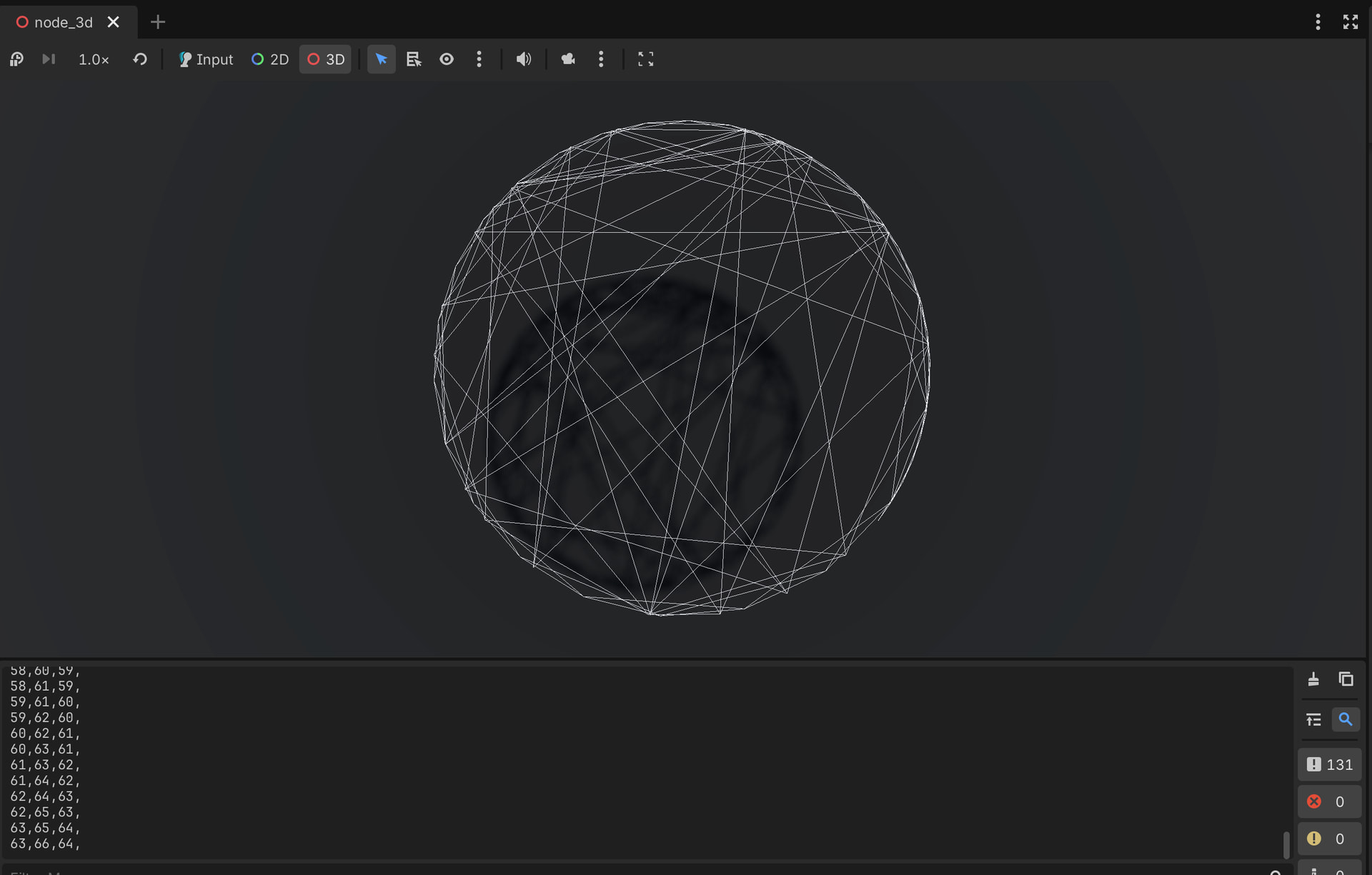Toggle selection visibility eye icon
1372x875 pixels.
447,59
